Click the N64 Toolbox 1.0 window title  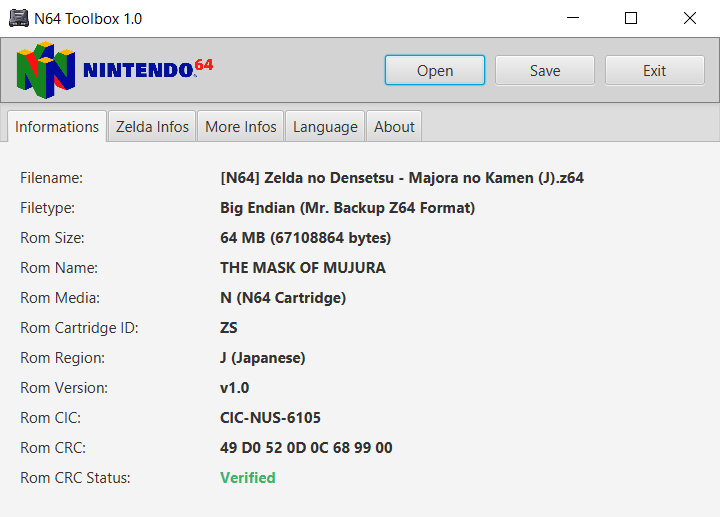point(88,19)
